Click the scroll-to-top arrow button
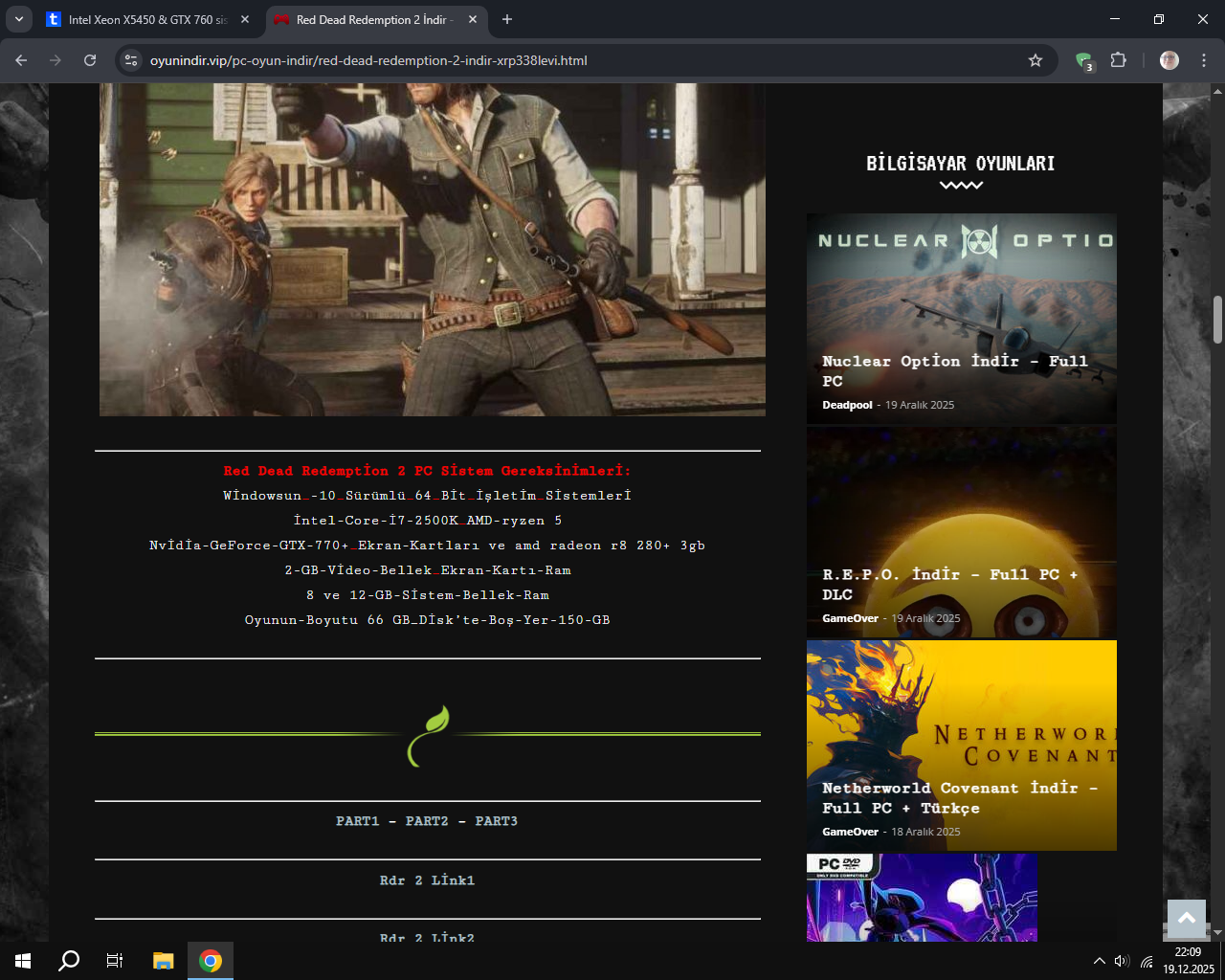Screen dimensions: 1225x980 [1187, 919]
